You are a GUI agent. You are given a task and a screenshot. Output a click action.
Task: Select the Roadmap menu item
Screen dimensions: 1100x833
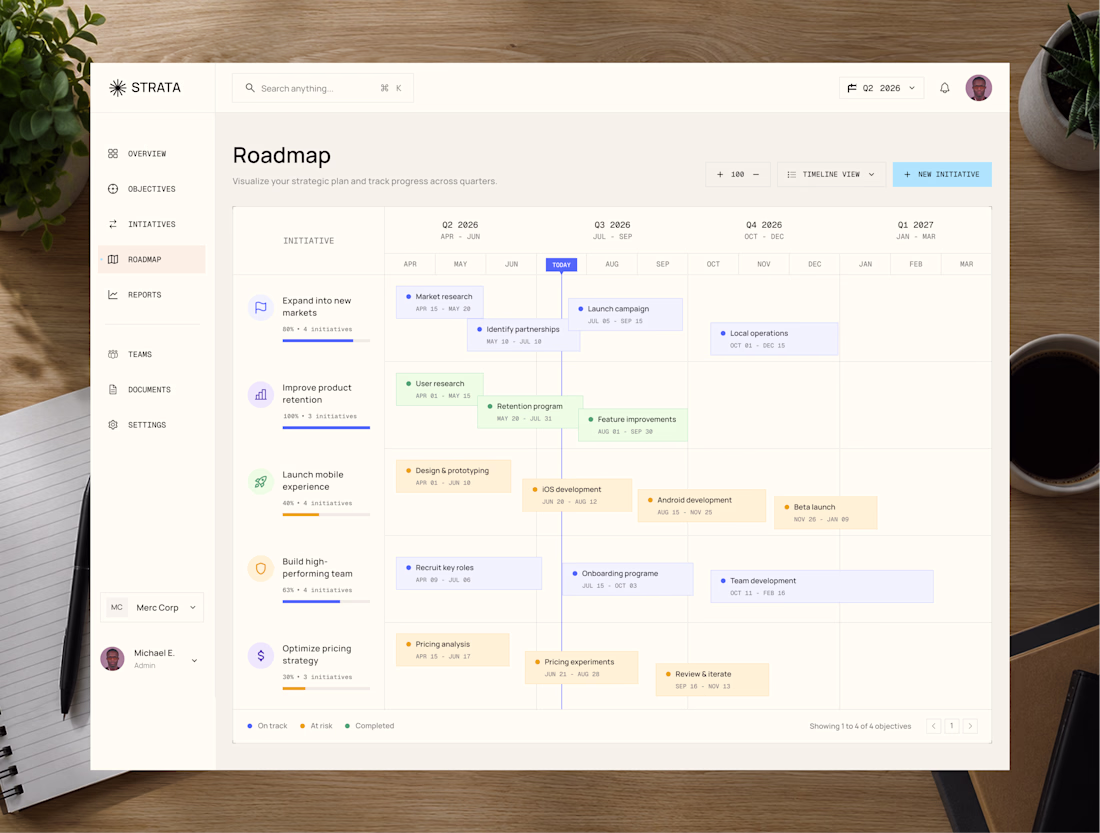(x=152, y=260)
